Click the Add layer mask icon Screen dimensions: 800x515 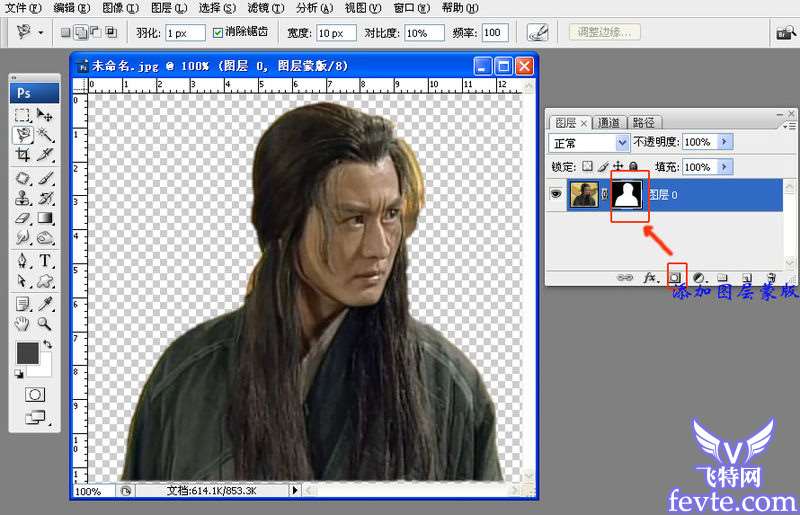(x=676, y=276)
